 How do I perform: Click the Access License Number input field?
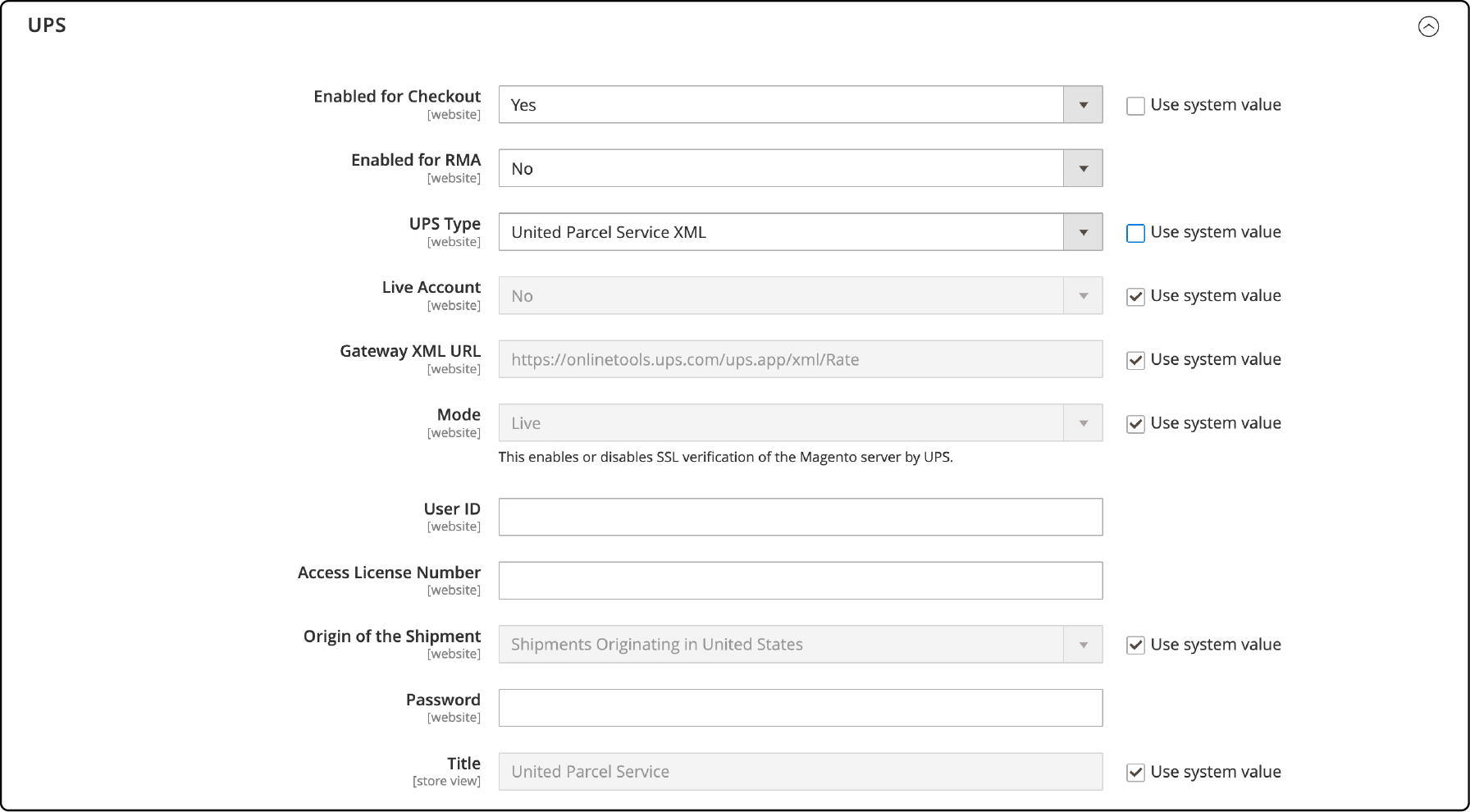pyautogui.click(x=801, y=581)
